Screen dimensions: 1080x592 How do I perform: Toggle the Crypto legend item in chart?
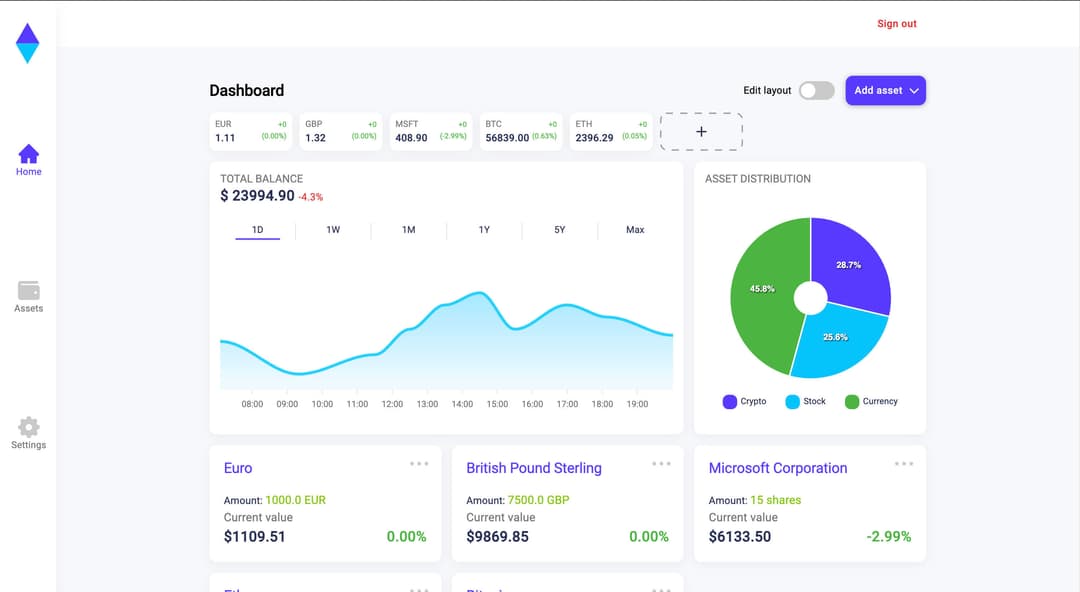(744, 402)
